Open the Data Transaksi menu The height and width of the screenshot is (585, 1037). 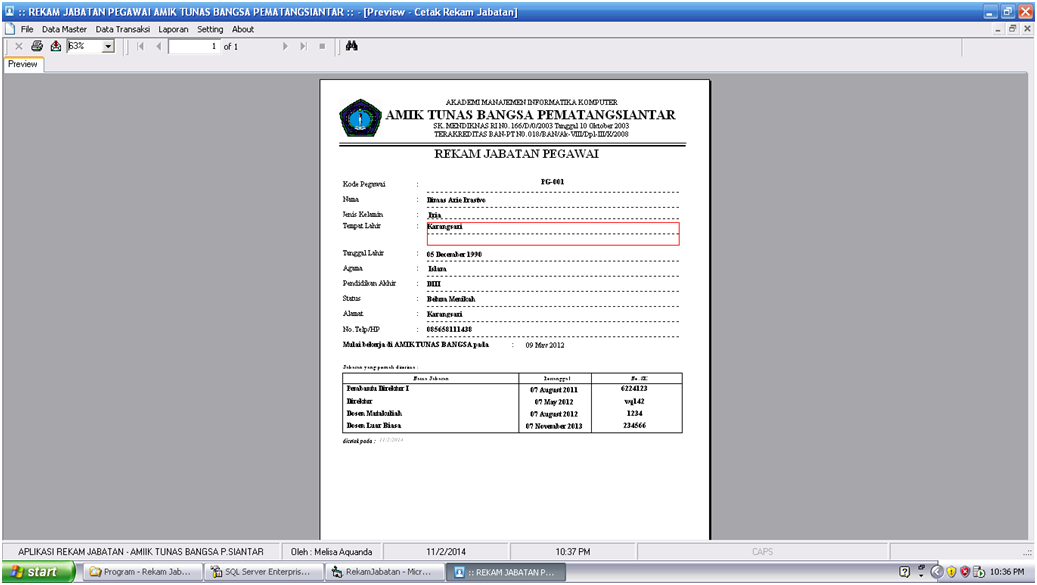click(122, 29)
